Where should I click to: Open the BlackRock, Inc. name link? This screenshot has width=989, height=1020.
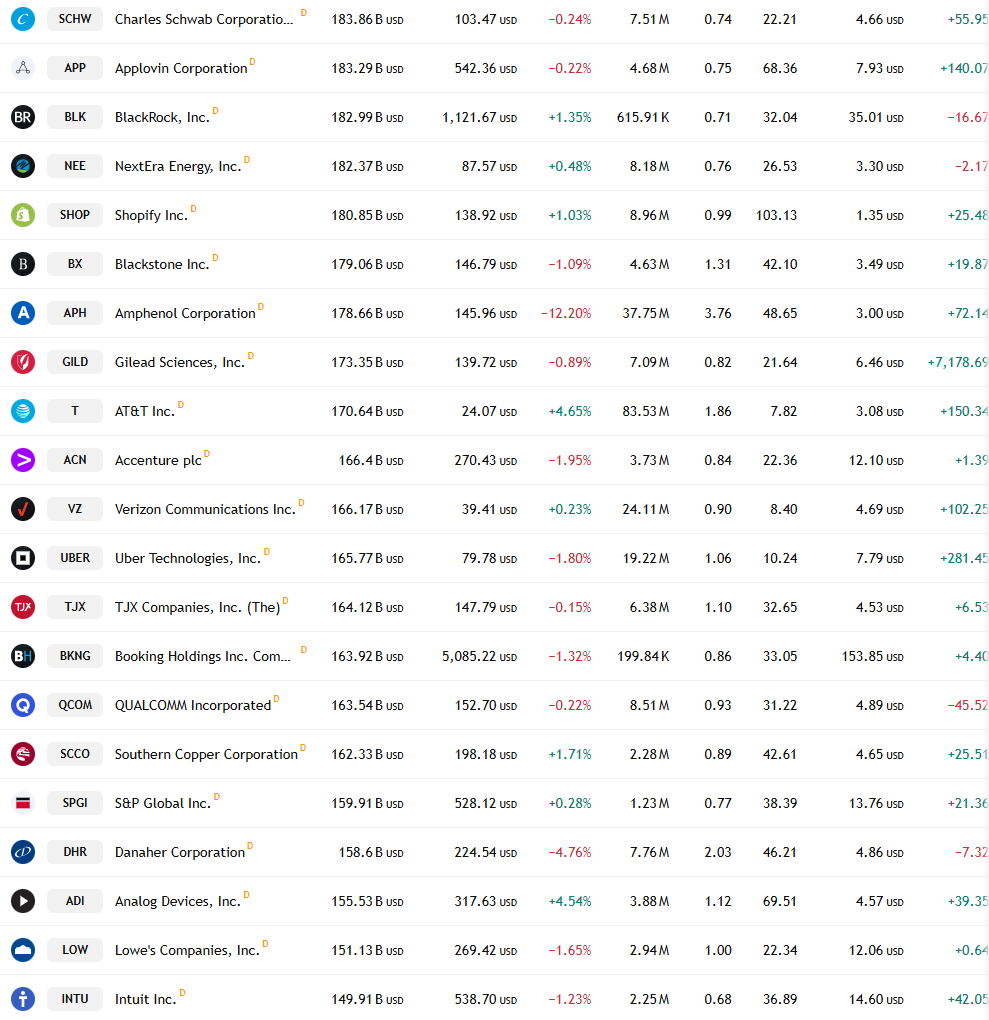162,118
